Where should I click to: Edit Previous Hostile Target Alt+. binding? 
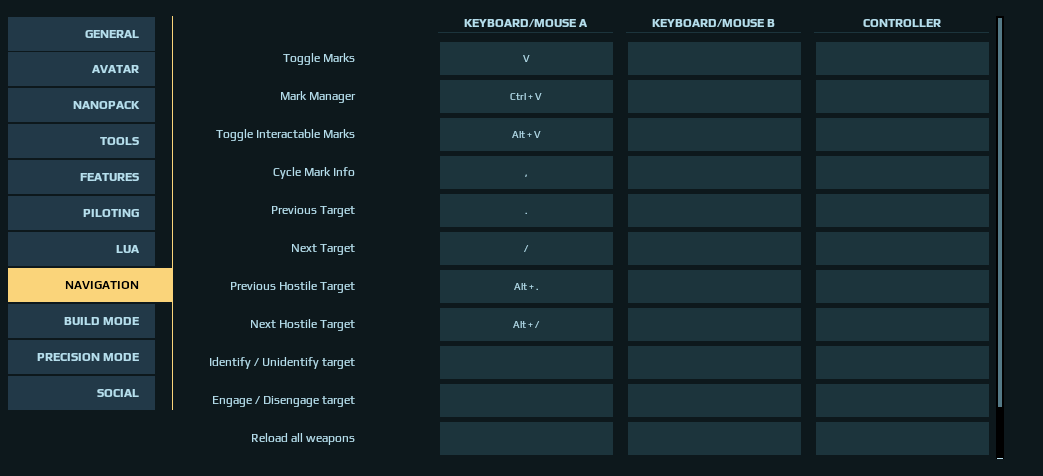526,287
